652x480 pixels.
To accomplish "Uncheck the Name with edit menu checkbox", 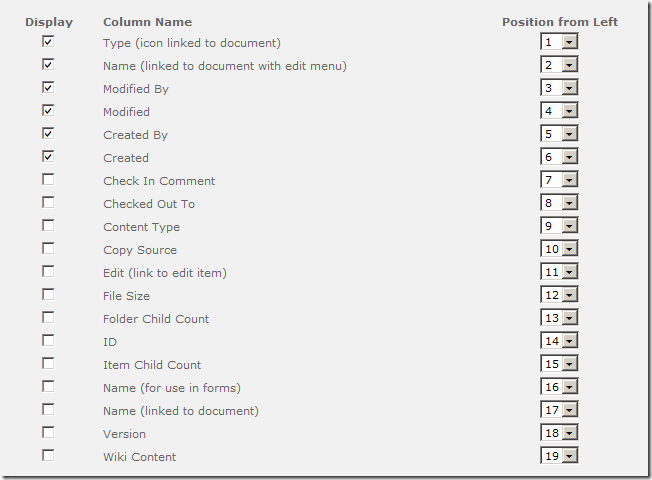I will pyautogui.click(x=48, y=65).
